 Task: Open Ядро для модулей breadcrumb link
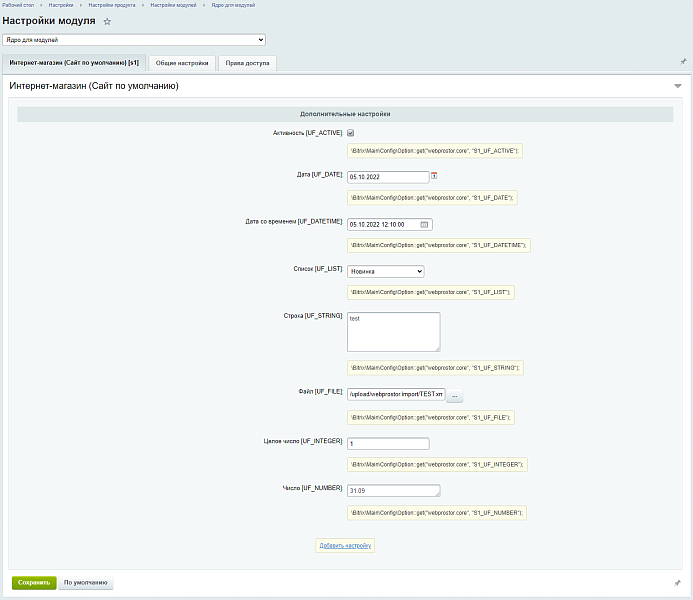[x=233, y=5]
